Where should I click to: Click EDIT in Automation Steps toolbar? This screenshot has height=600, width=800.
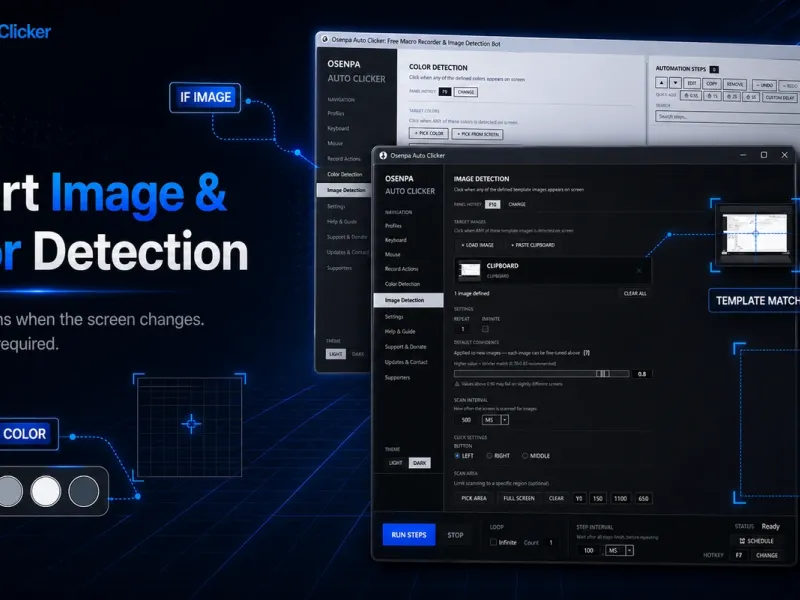[692, 83]
